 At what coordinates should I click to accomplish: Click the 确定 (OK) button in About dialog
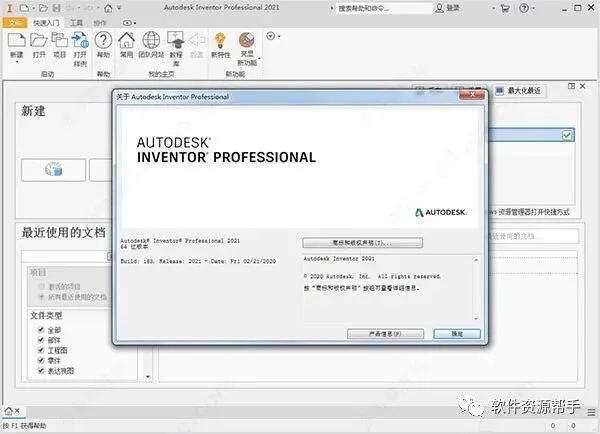[457, 334]
